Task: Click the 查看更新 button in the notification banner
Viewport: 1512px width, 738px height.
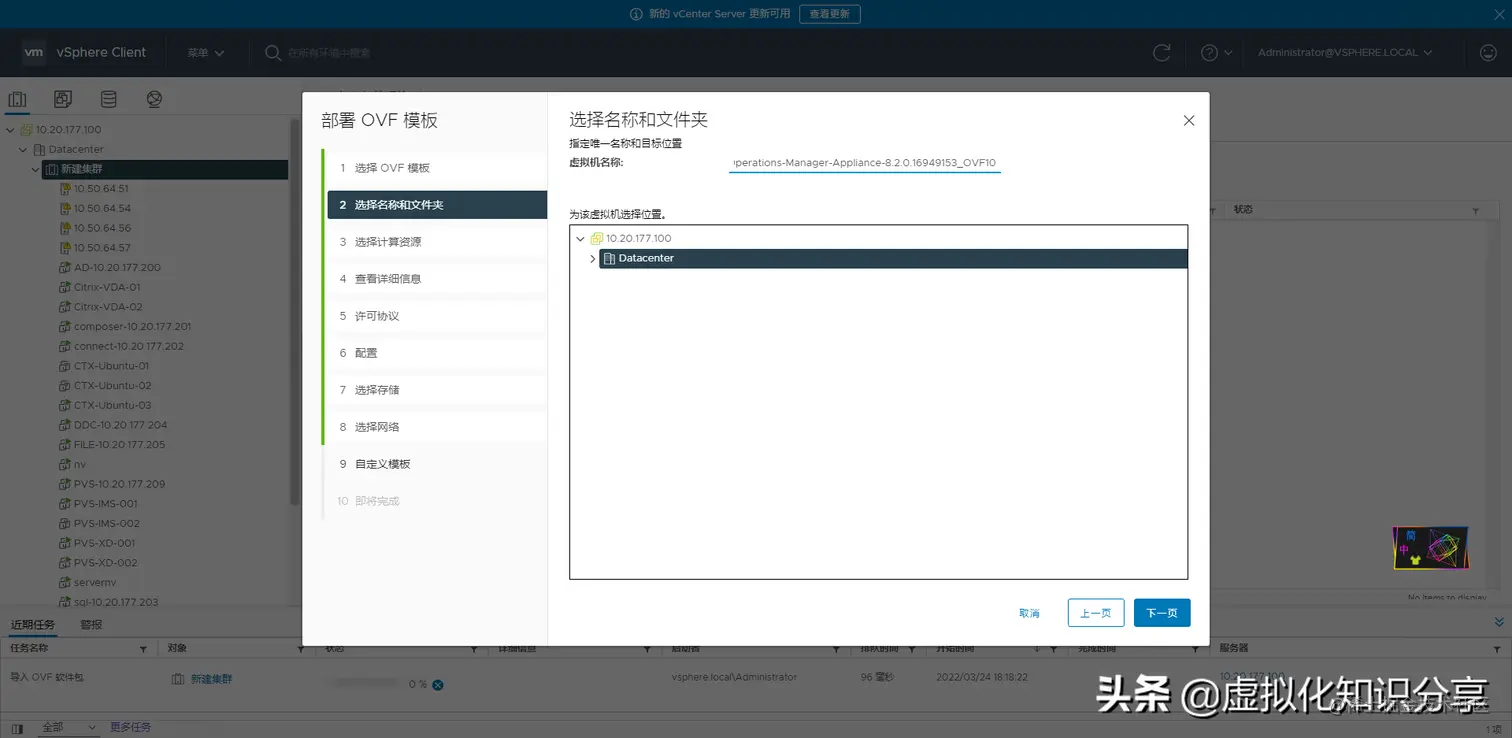Action: 829,13
